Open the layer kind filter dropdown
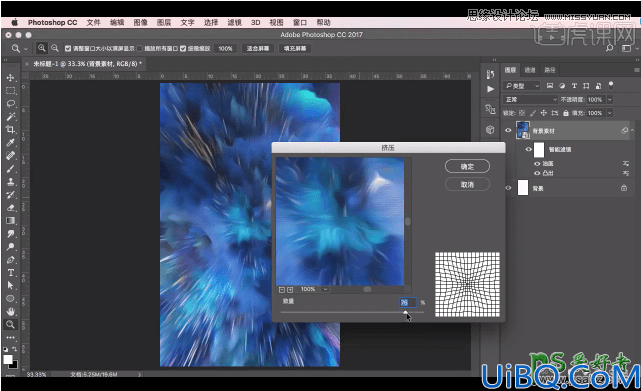Viewport: 641px width, 391px height. click(x=522, y=86)
